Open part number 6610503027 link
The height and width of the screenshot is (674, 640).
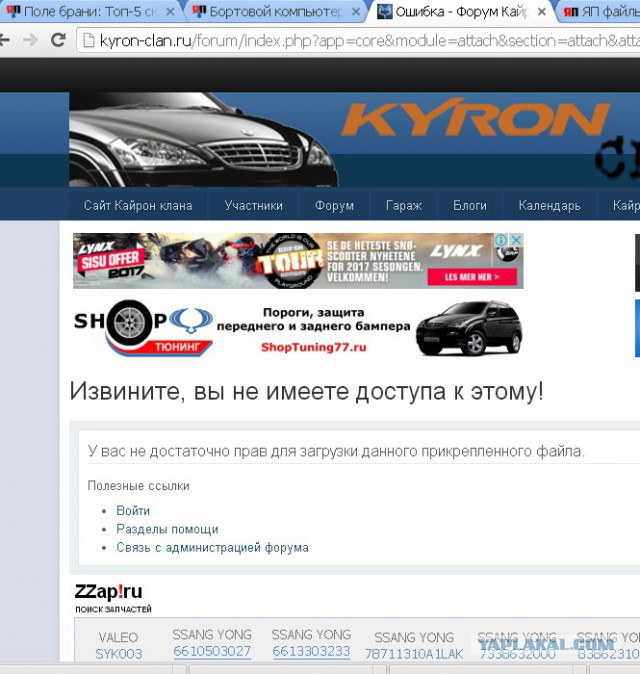pyautogui.click(x=212, y=652)
